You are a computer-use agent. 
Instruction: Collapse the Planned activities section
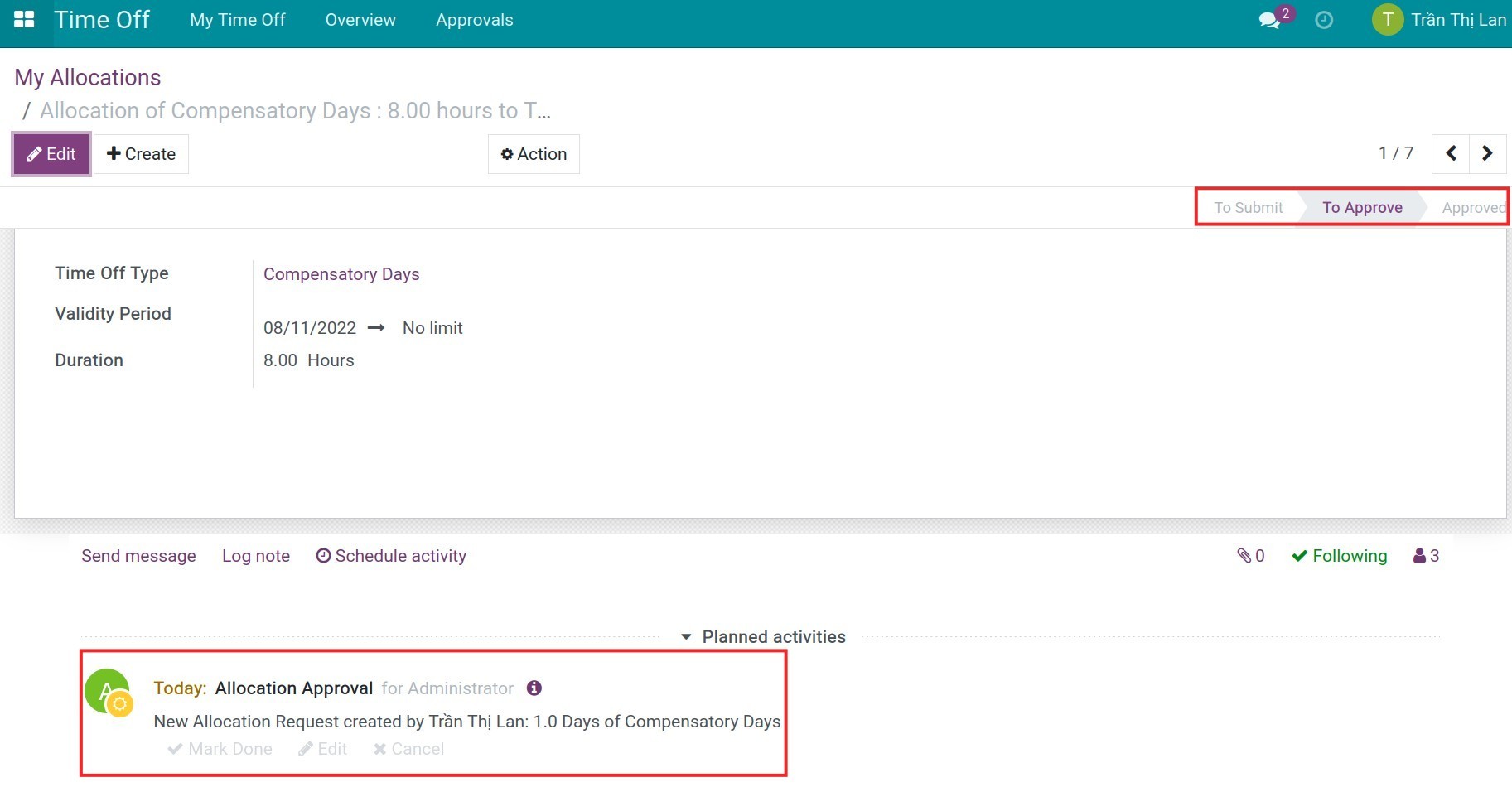click(x=763, y=636)
